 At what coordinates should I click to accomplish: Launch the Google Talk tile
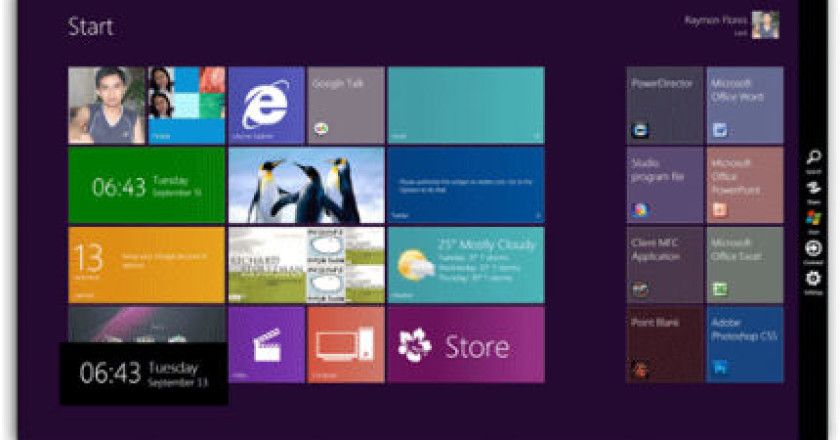click(x=346, y=106)
